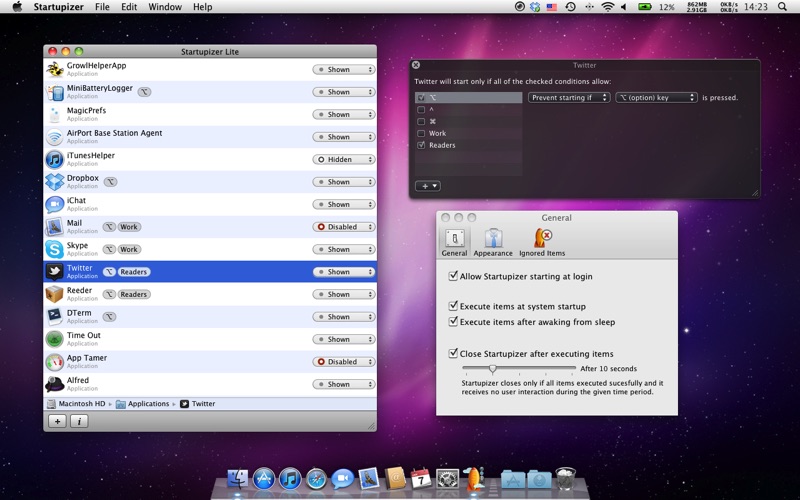
Task: Click the MagicPrefs app icon
Action: click(55, 114)
